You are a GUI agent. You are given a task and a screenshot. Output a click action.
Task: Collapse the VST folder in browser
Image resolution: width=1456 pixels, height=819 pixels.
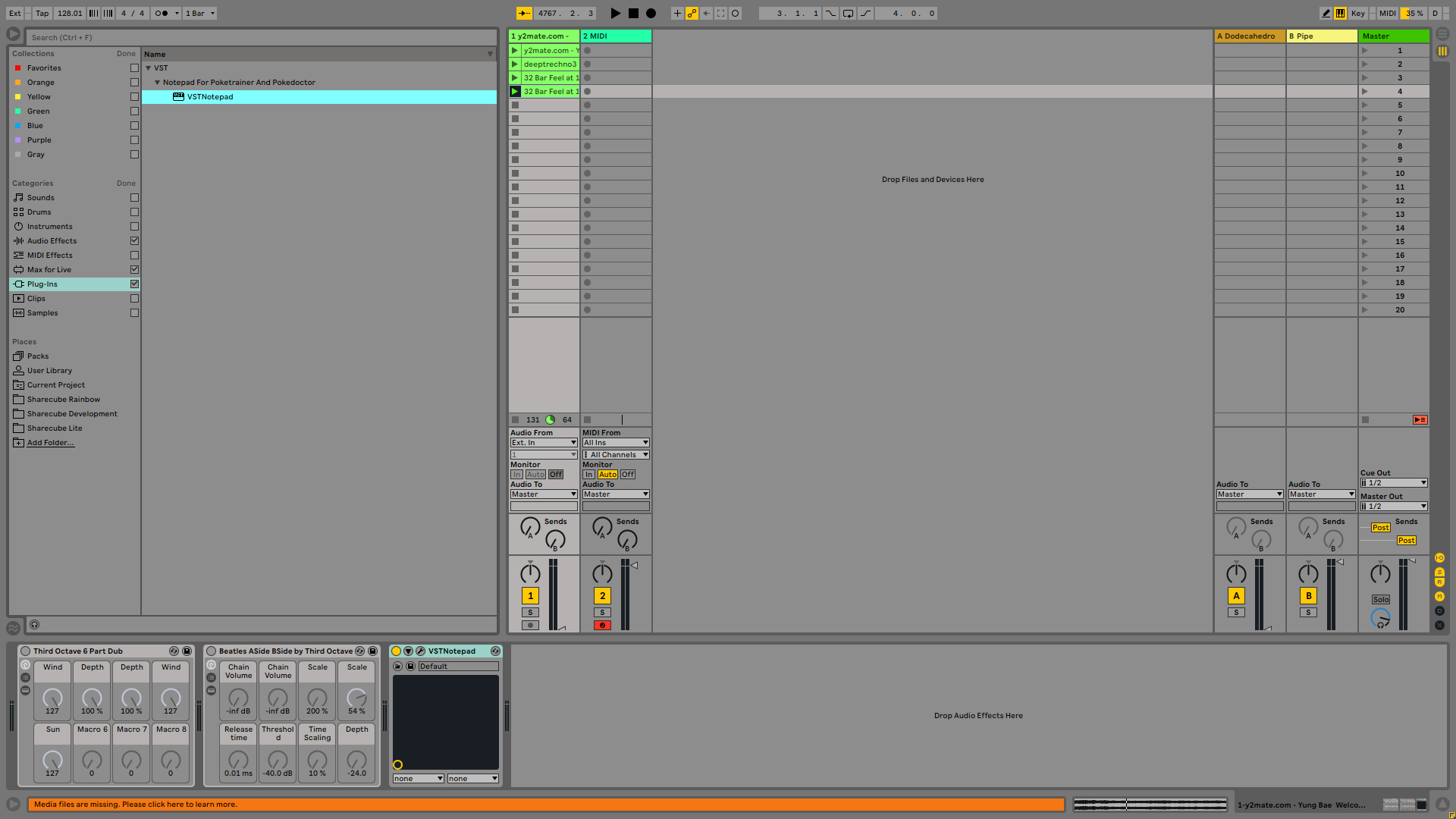point(149,68)
